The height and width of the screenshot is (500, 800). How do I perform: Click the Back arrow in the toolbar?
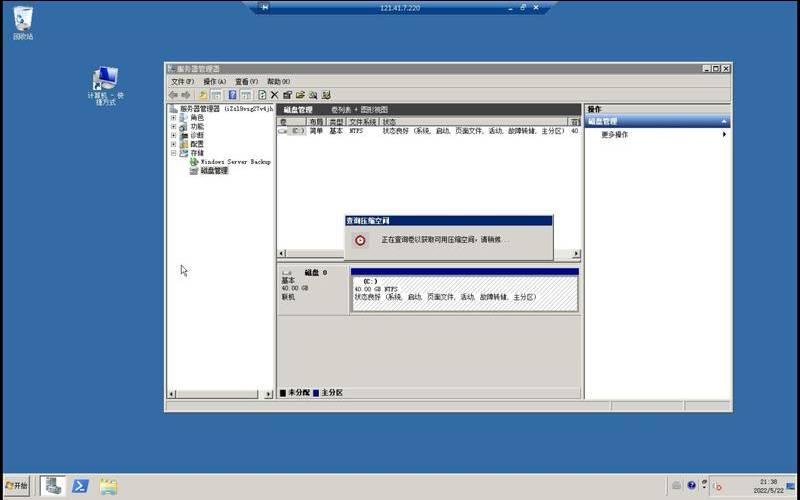(173, 95)
